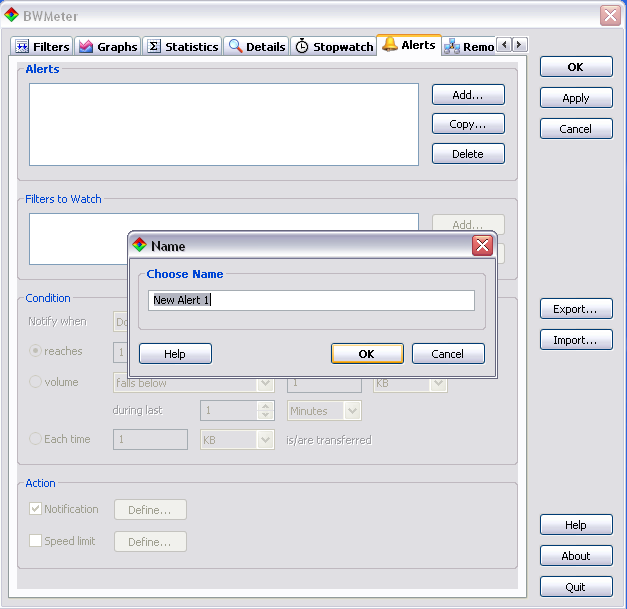
Task: Switch to the Graphs tab
Action: 108,47
